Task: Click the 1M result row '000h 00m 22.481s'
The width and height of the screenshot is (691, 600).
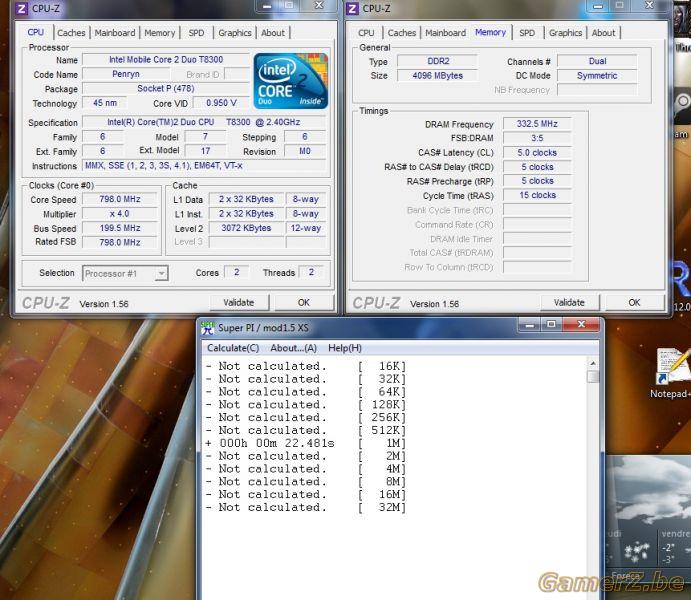Action: click(305, 443)
